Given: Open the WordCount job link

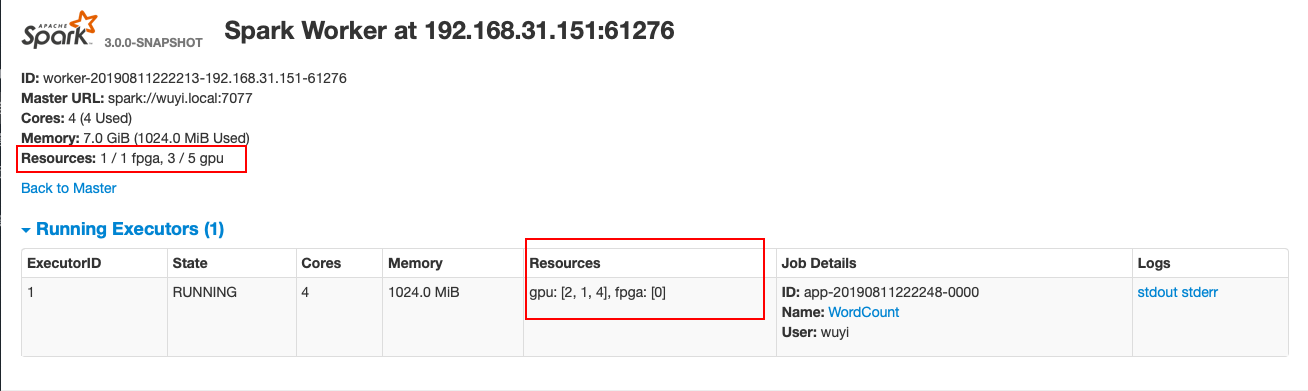Looking at the screenshot, I should pyautogui.click(x=864, y=312).
